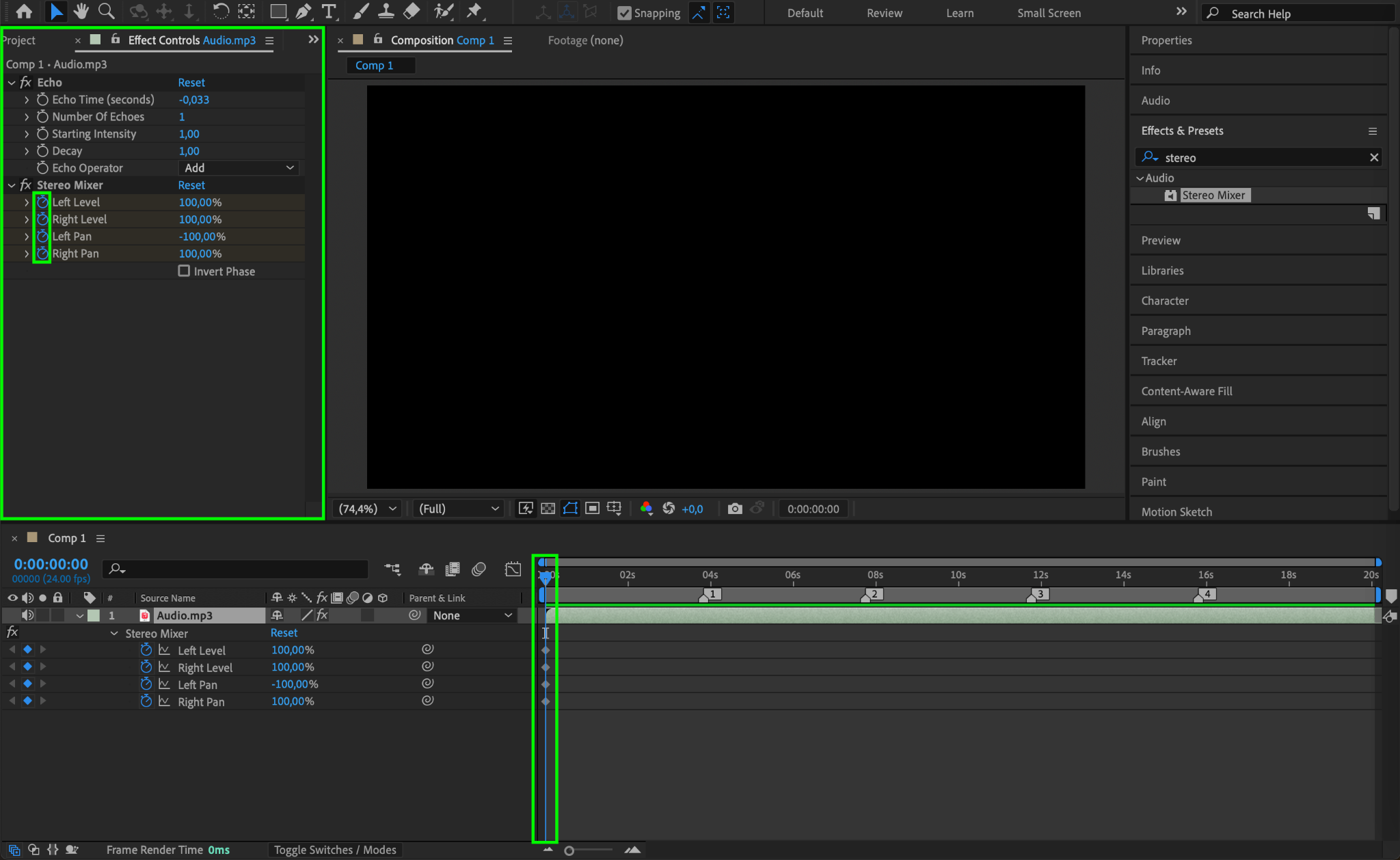The image size is (1400, 860).
Task: Select the Zoom magnifier tool
Action: (106, 12)
